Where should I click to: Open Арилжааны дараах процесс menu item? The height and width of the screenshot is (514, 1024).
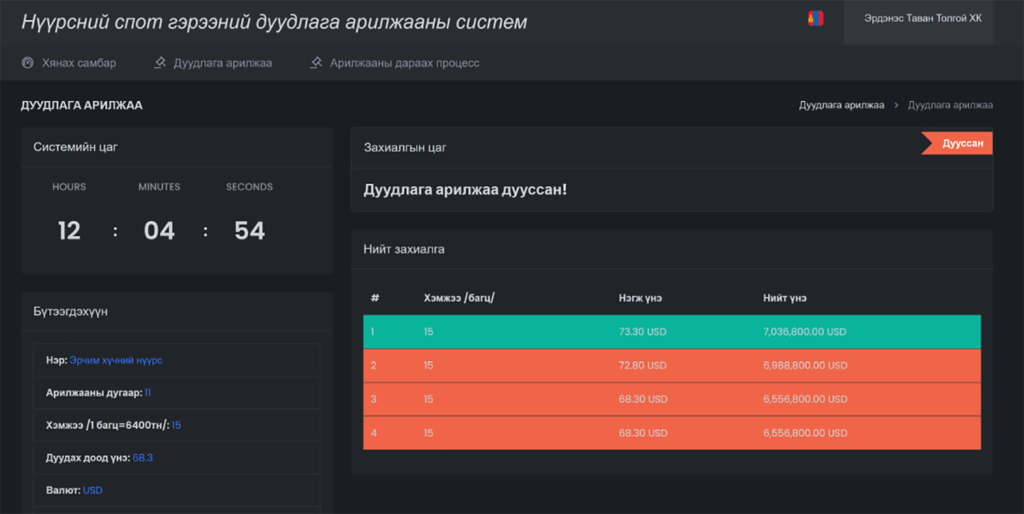[405, 63]
